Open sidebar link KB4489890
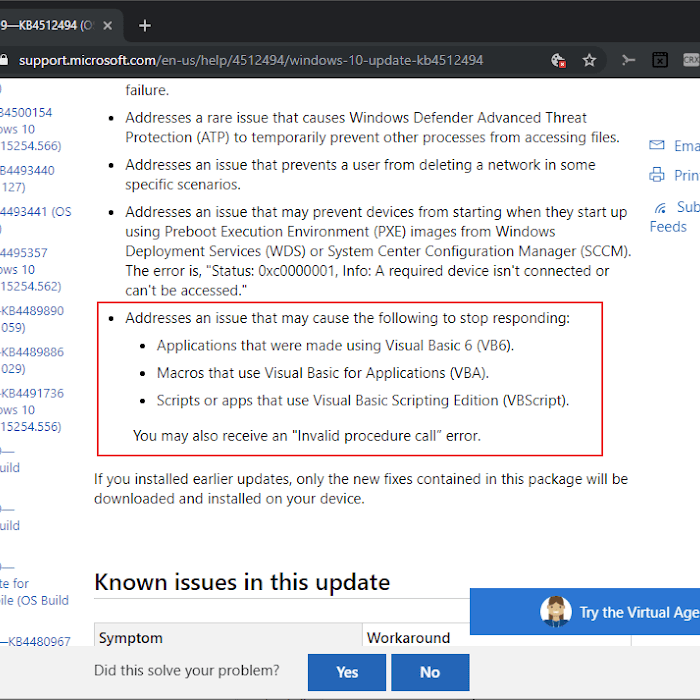 (x=32, y=319)
